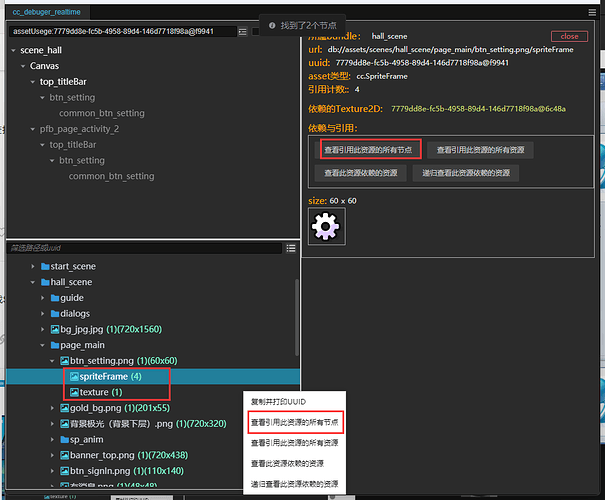Choose 查看引用此资源的所有资源 in context menu
605x500 pixels.
tap(294, 443)
